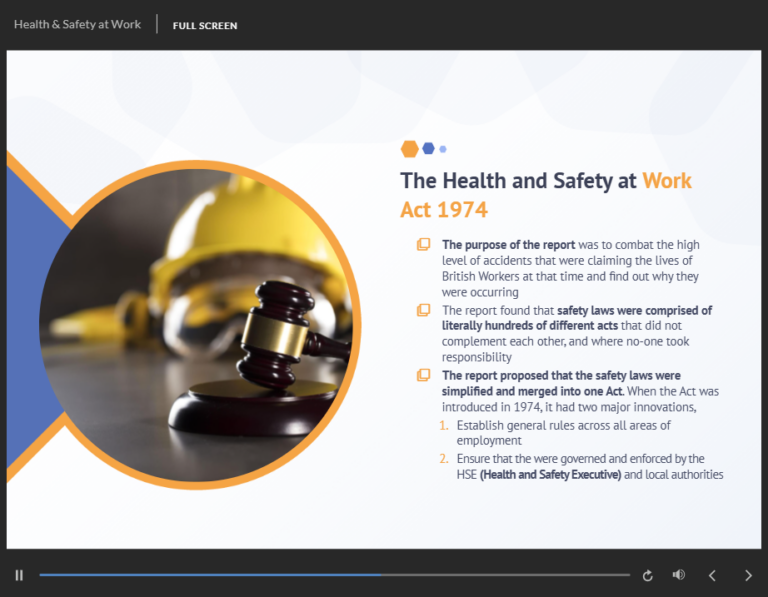Seek on the slide progress bar
Viewport: 768px width, 597px height.
335,575
